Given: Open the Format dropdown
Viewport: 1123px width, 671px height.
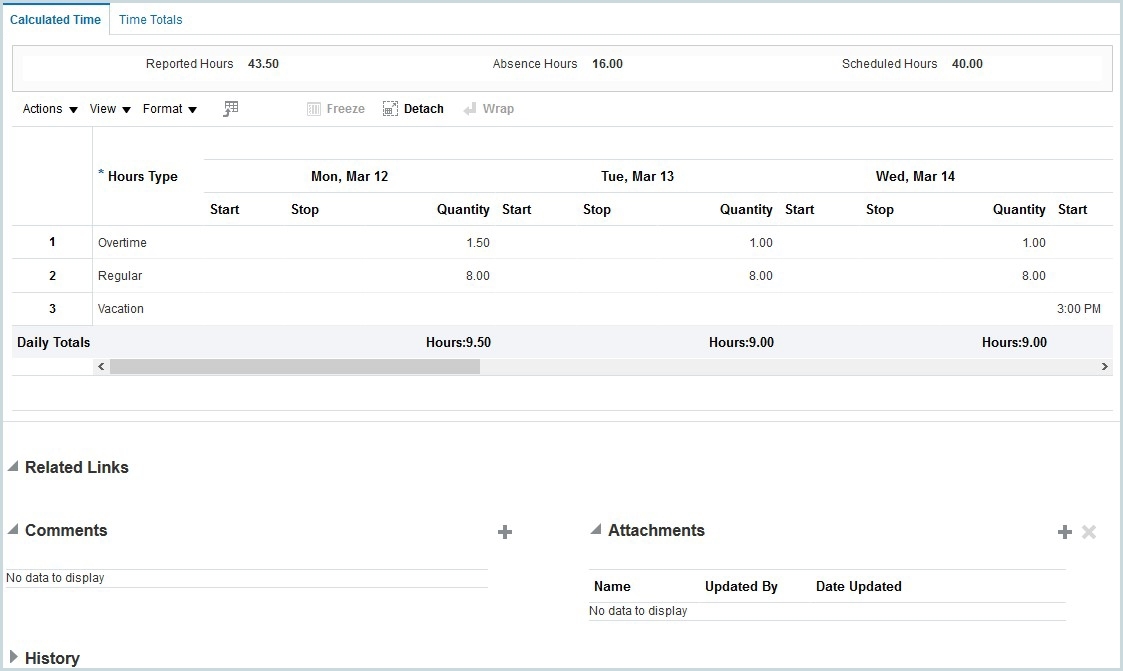Looking at the screenshot, I should pos(163,109).
